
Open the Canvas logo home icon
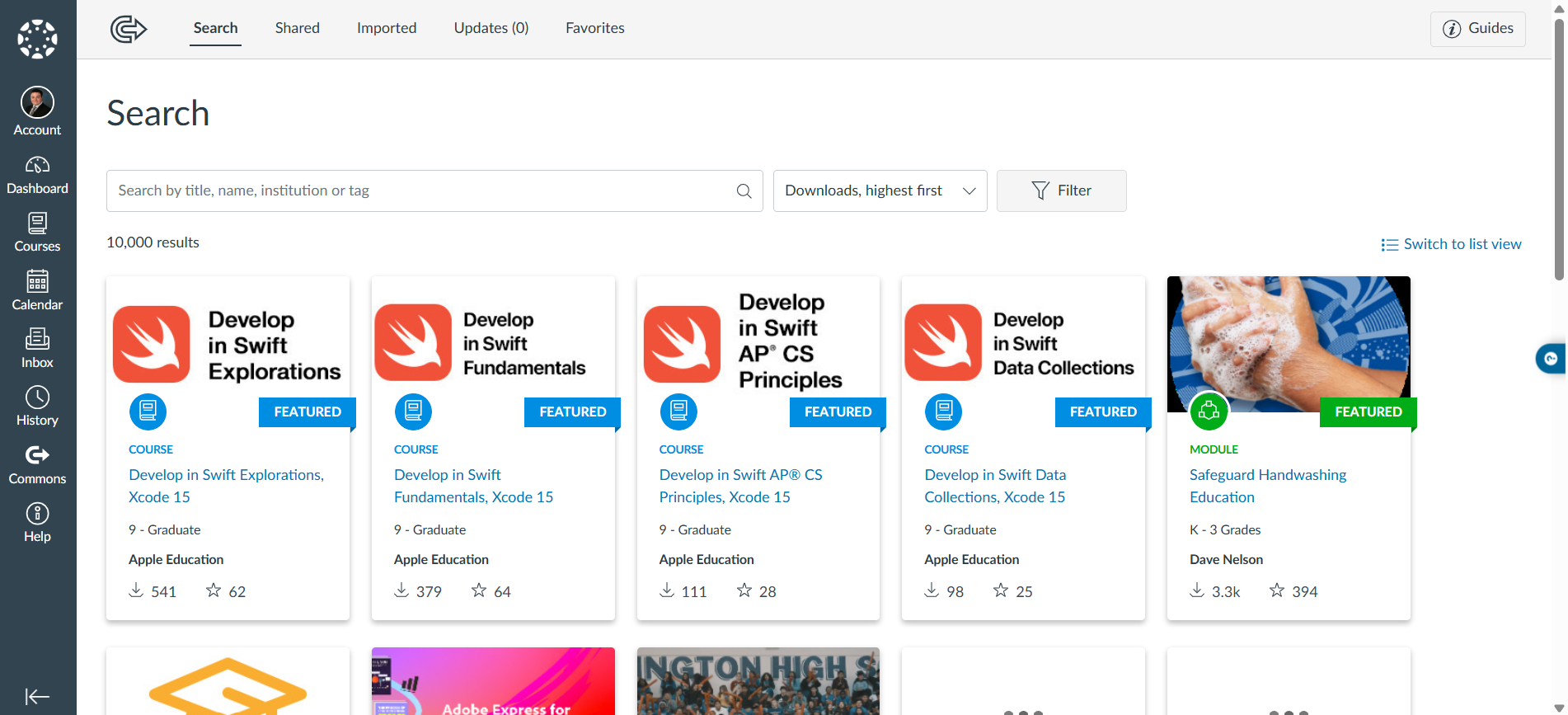38,39
